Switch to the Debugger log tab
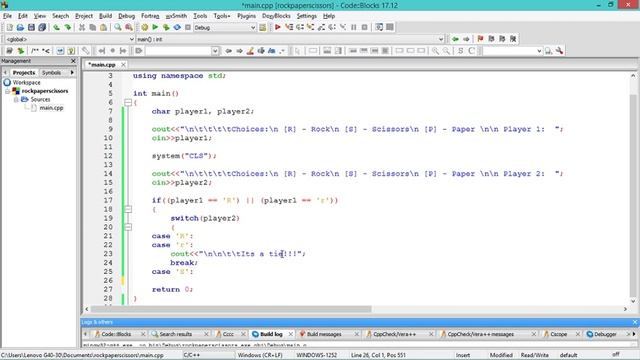Image resolution: width=640 pixels, height=360 pixels. pos(605,334)
